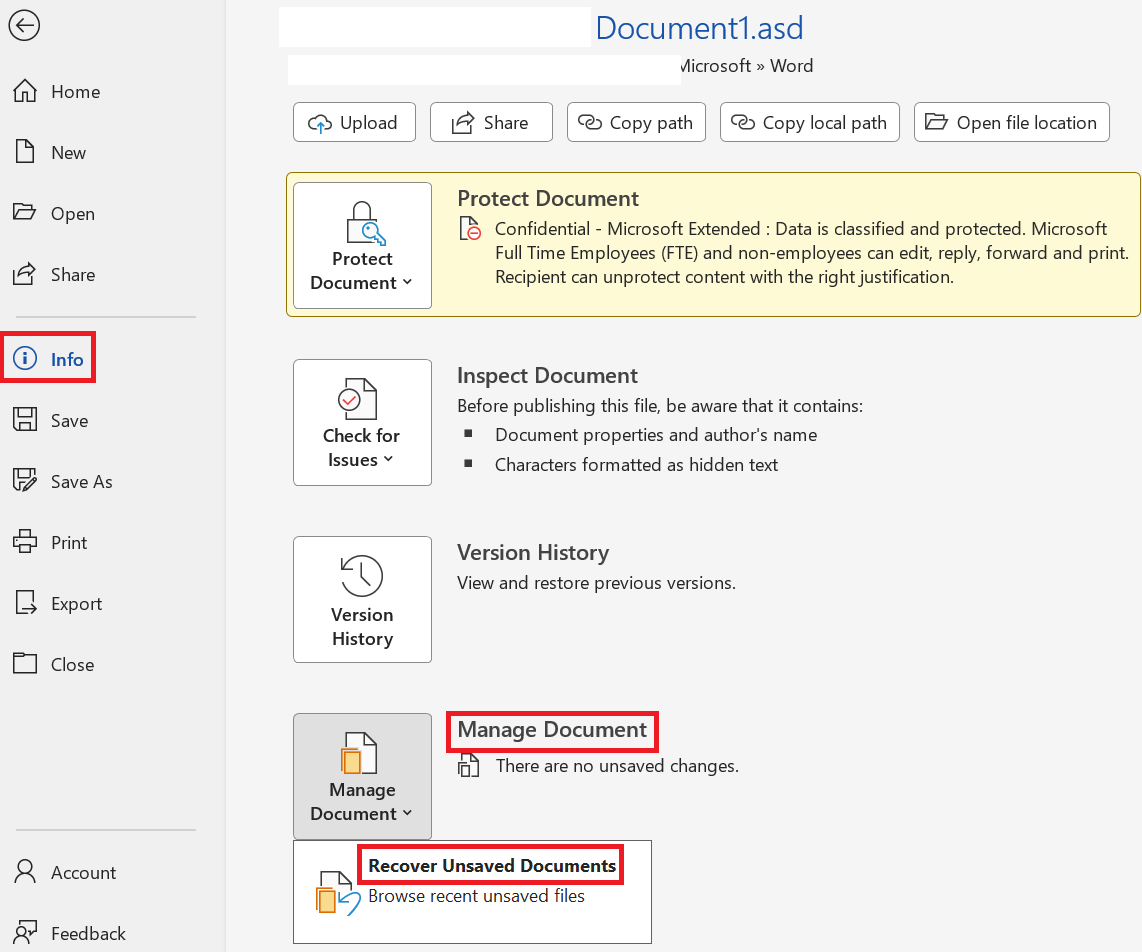Click the Copy local path button text
This screenshot has height=952, width=1142.
coord(824,123)
